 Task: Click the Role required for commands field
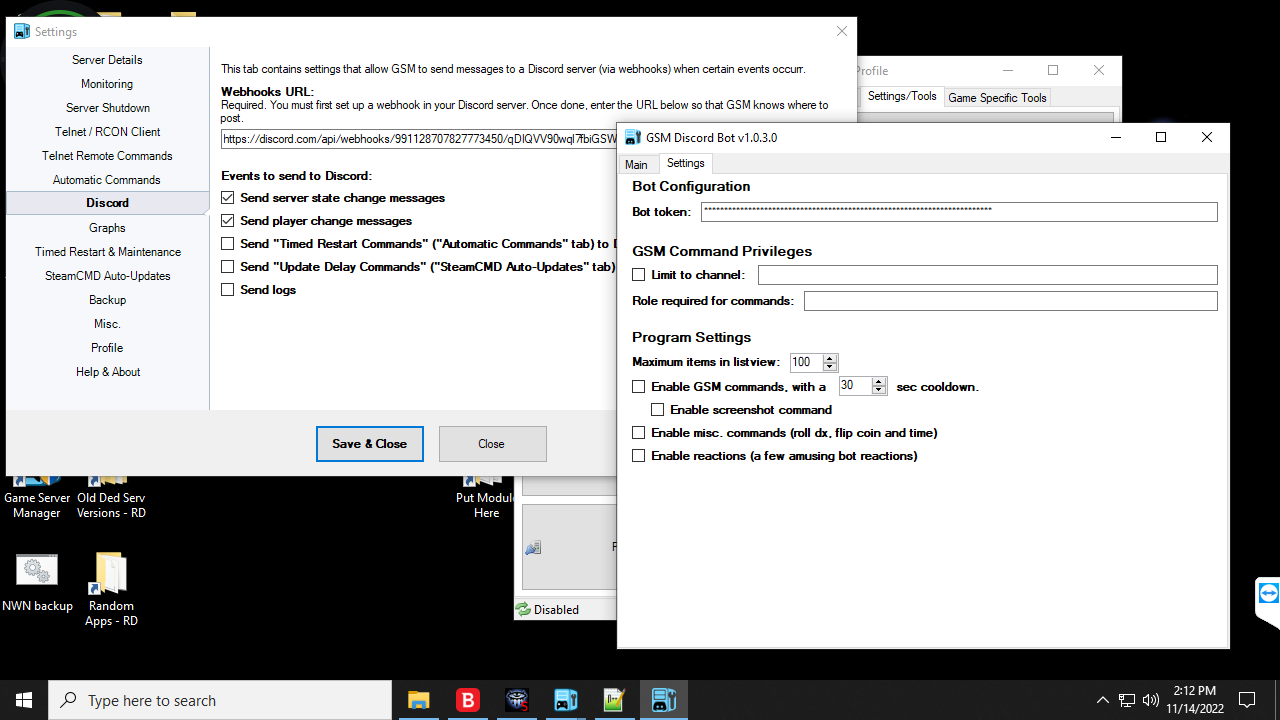pos(1011,301)
